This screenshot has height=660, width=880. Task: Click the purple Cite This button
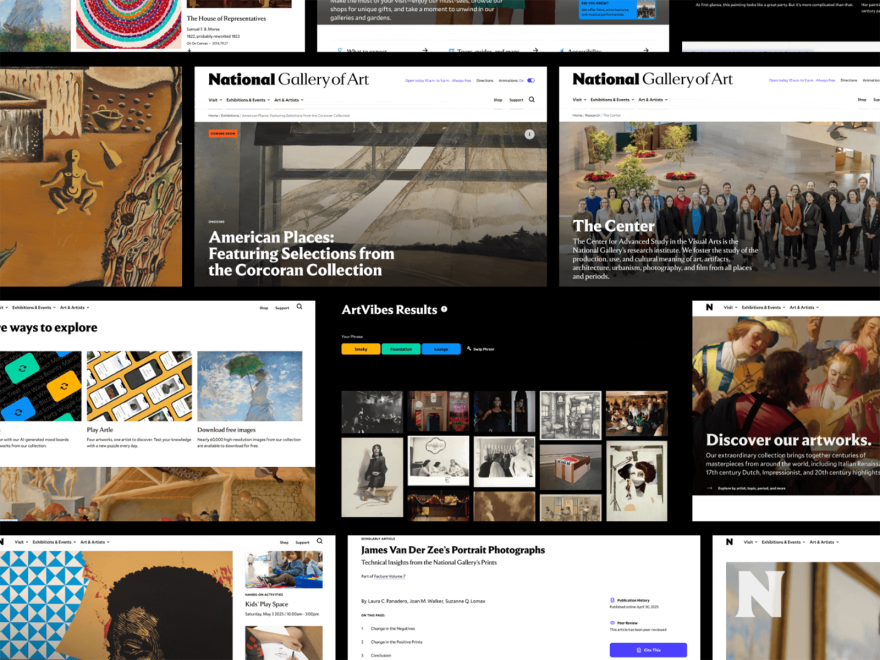pyautogui.click(x=648, y=650)
